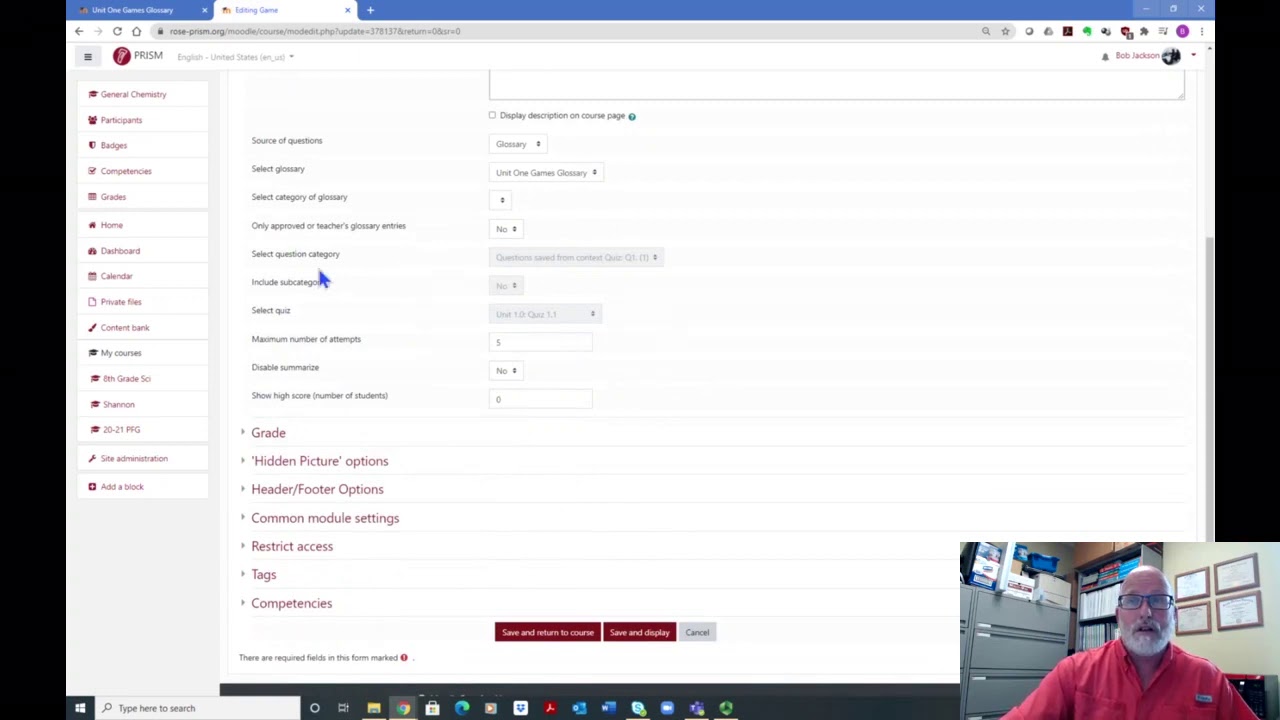
Task: Open the 8th Grade Sci course link
Action: pyautogui.click(x=126, y=379)
